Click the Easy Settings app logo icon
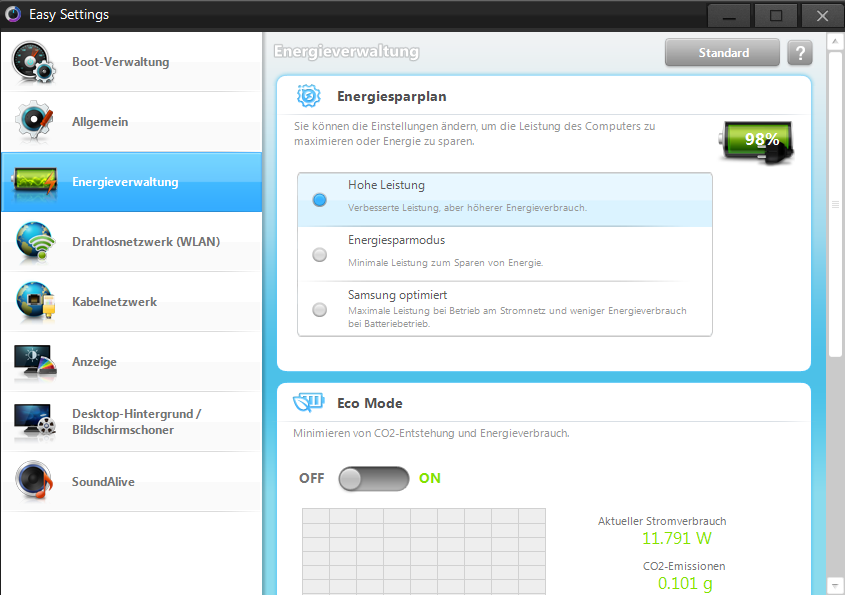Viewport: 845px width, 595px height. [13, 14]
